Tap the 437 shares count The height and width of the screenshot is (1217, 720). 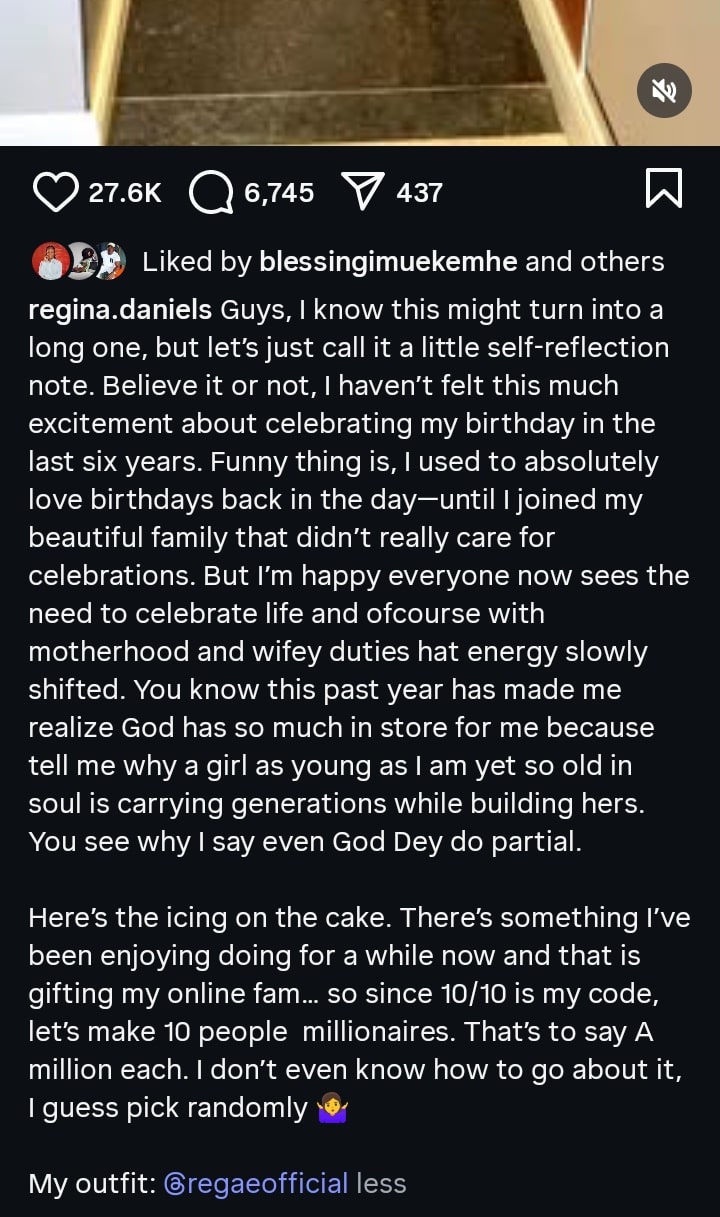tap(419, 192)
